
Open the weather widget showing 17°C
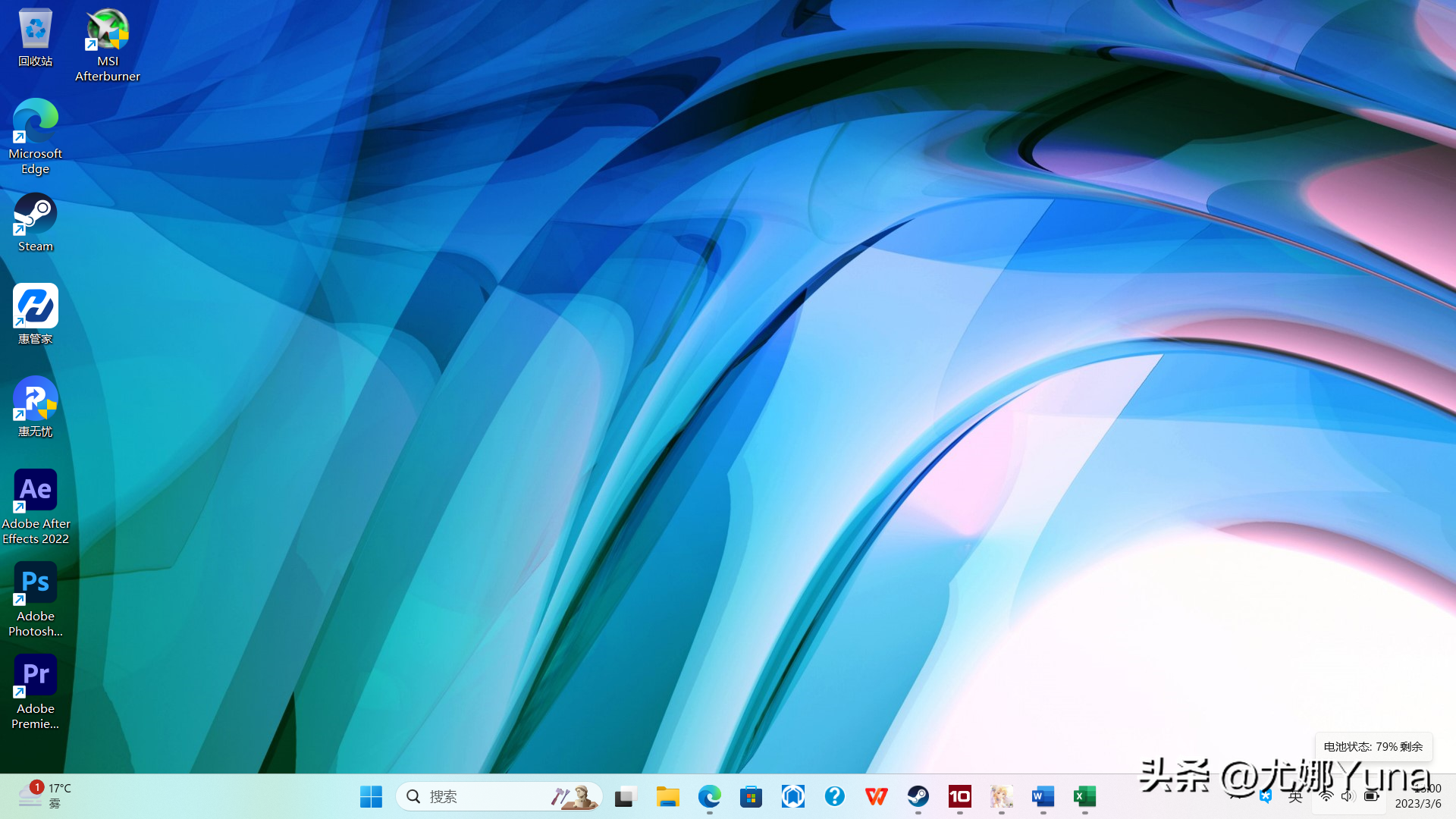[x=45, y=796]
